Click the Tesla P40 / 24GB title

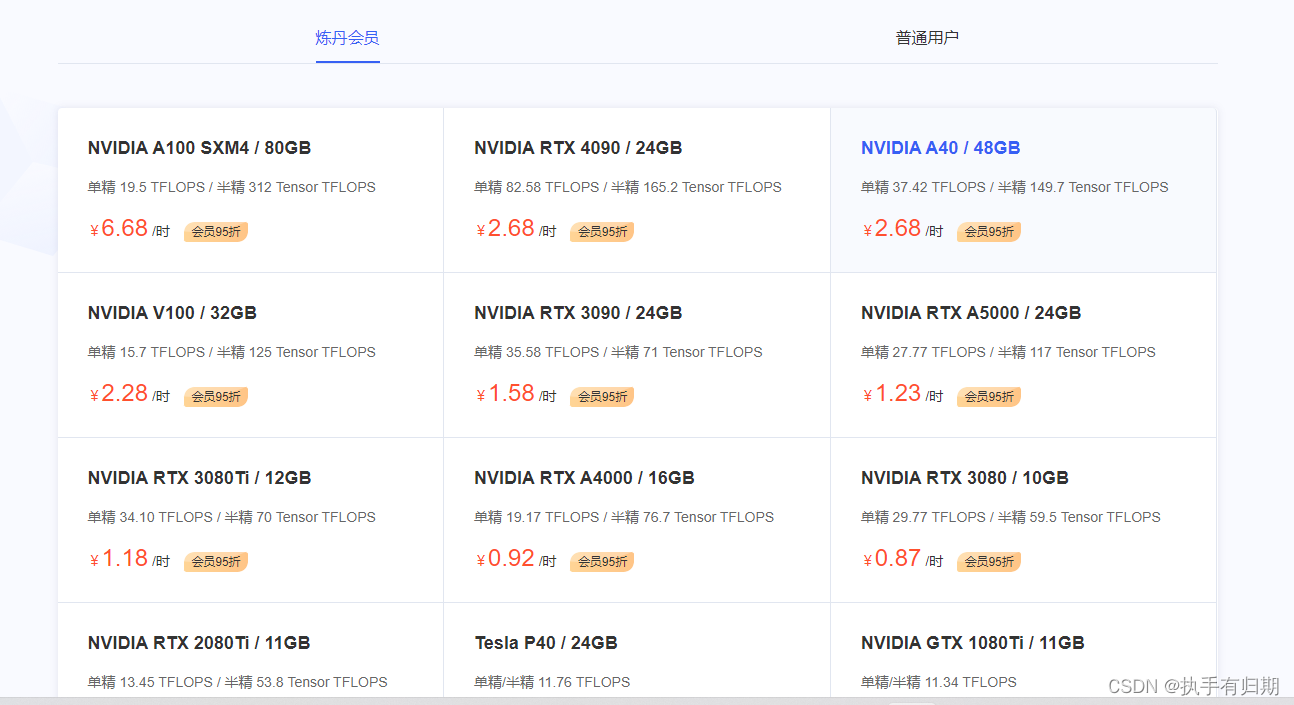click(x=546, y=643)
